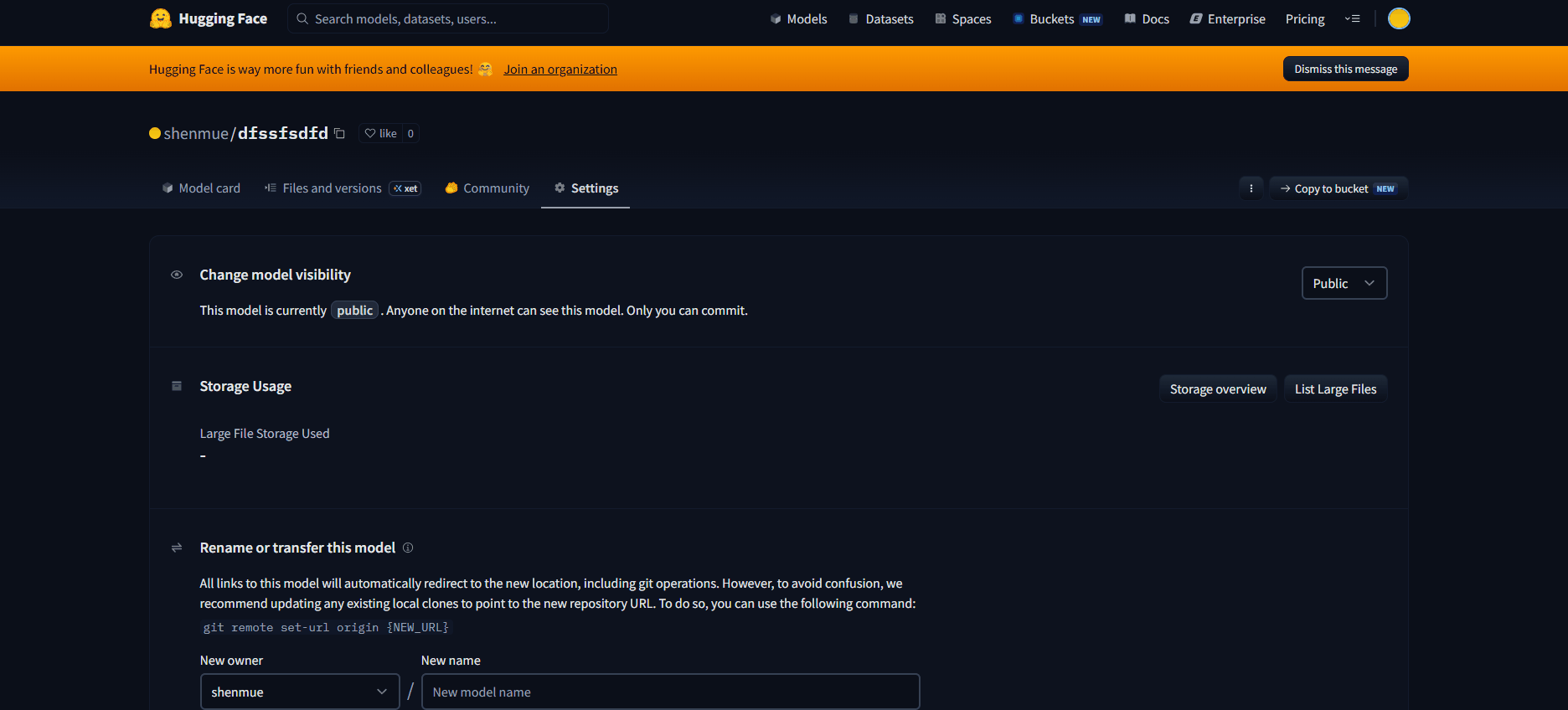This screenshot has height=710, width=1568.
Task: Switch to Files and versions tab
Action: coord(343,188)
